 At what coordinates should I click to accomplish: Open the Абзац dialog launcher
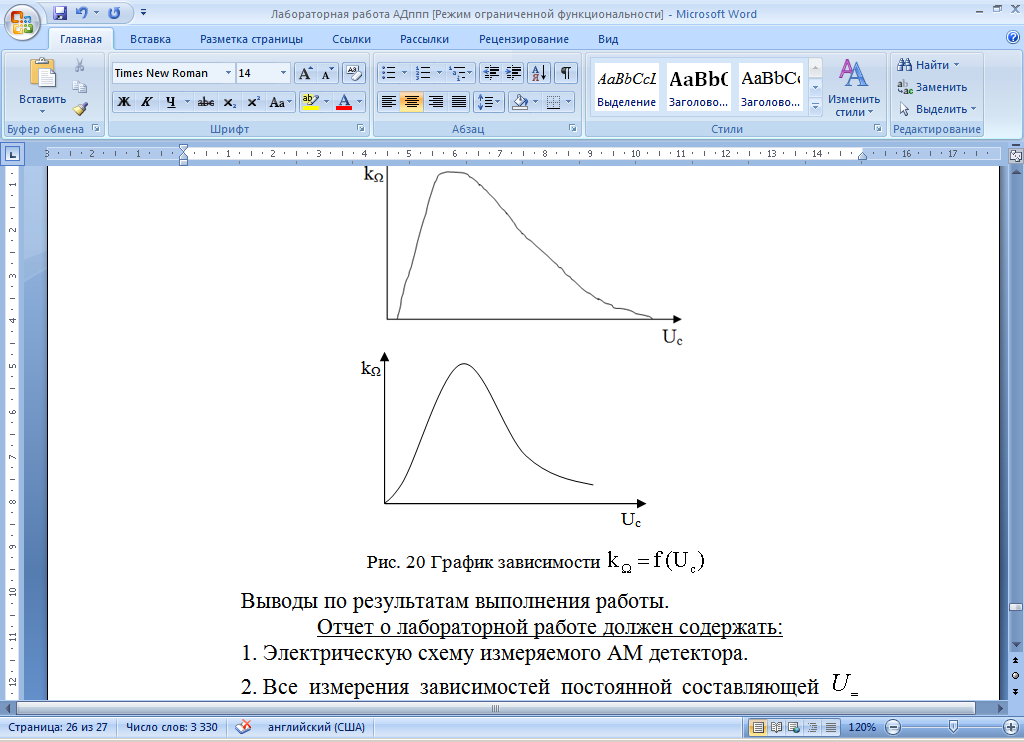pos(573,129)
